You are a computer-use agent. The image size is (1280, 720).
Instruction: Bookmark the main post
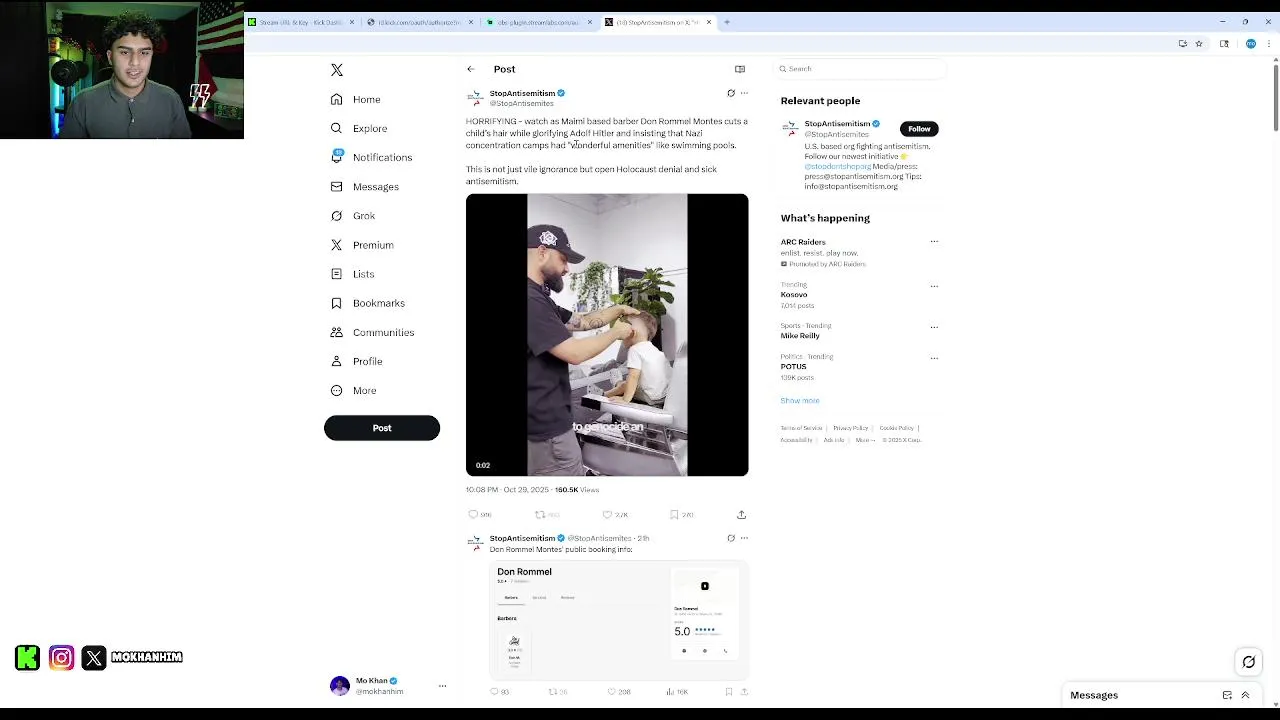pos(674,514)
